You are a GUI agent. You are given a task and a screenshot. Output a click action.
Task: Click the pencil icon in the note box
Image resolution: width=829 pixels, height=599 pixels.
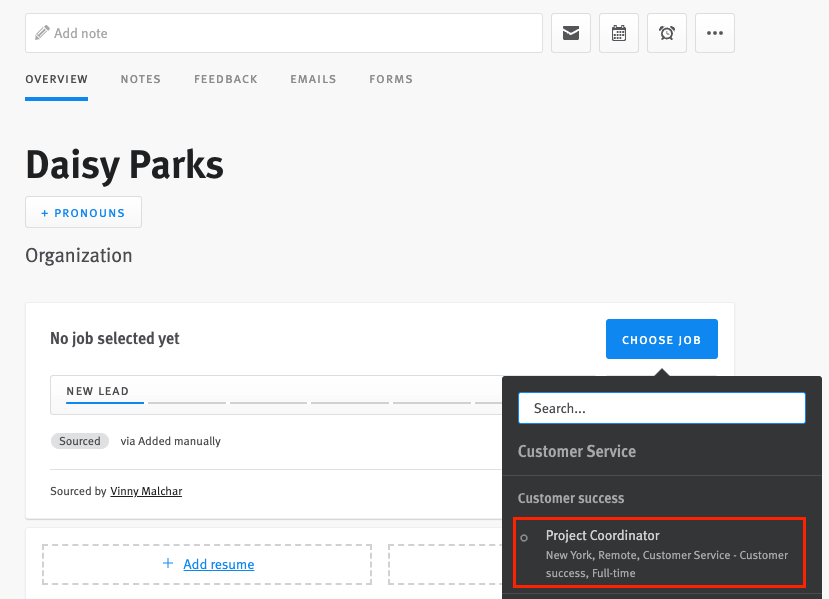tap(42, 33)
